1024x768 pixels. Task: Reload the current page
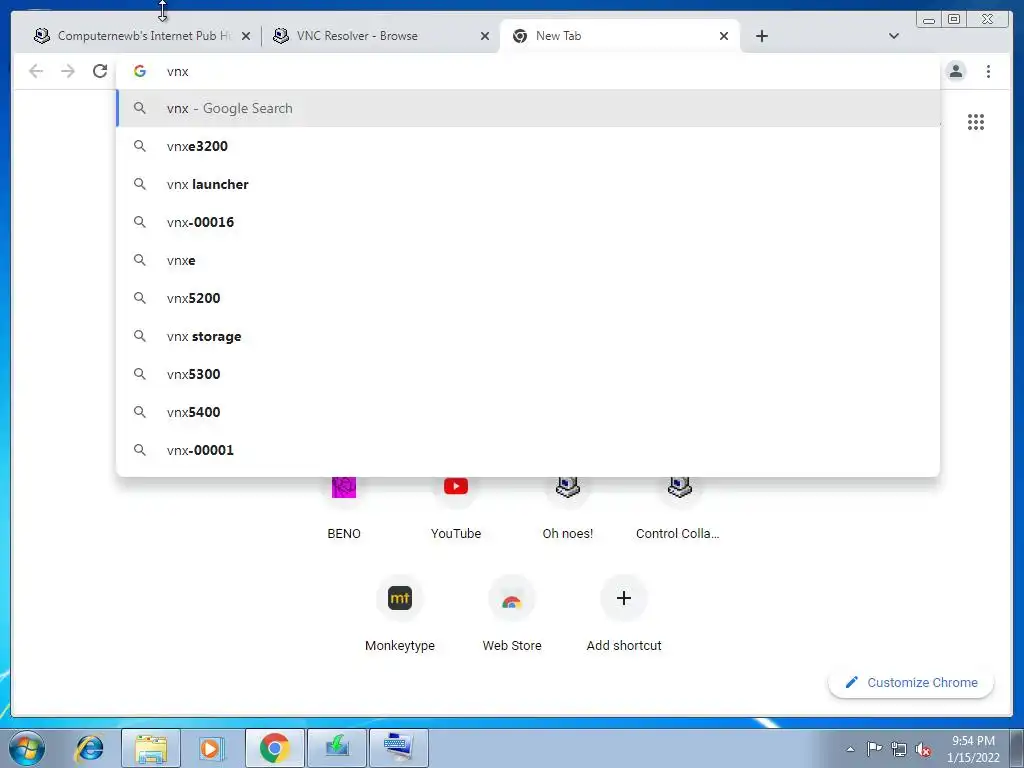(x=100, y=71)
